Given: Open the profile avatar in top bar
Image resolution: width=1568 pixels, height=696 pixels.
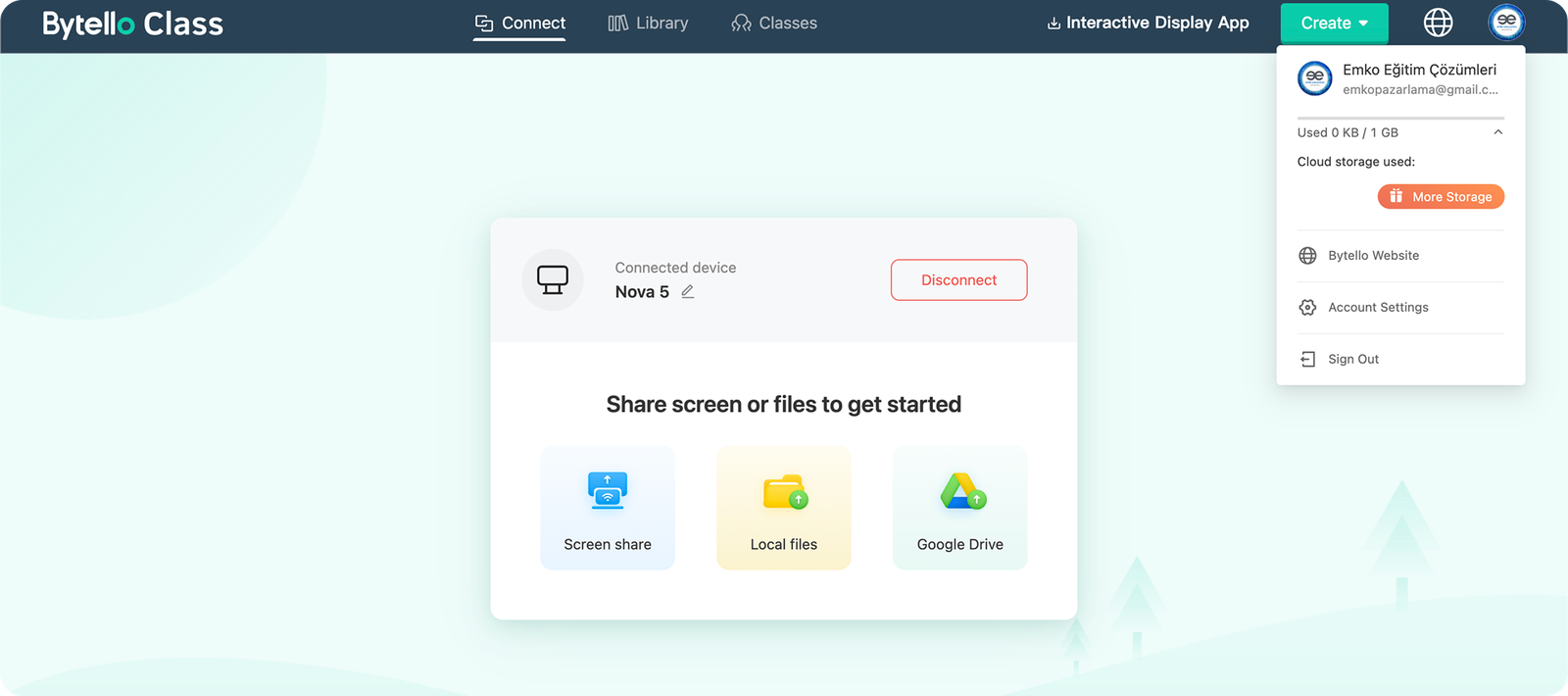Looking at the screenshot, I should 1506,23.
